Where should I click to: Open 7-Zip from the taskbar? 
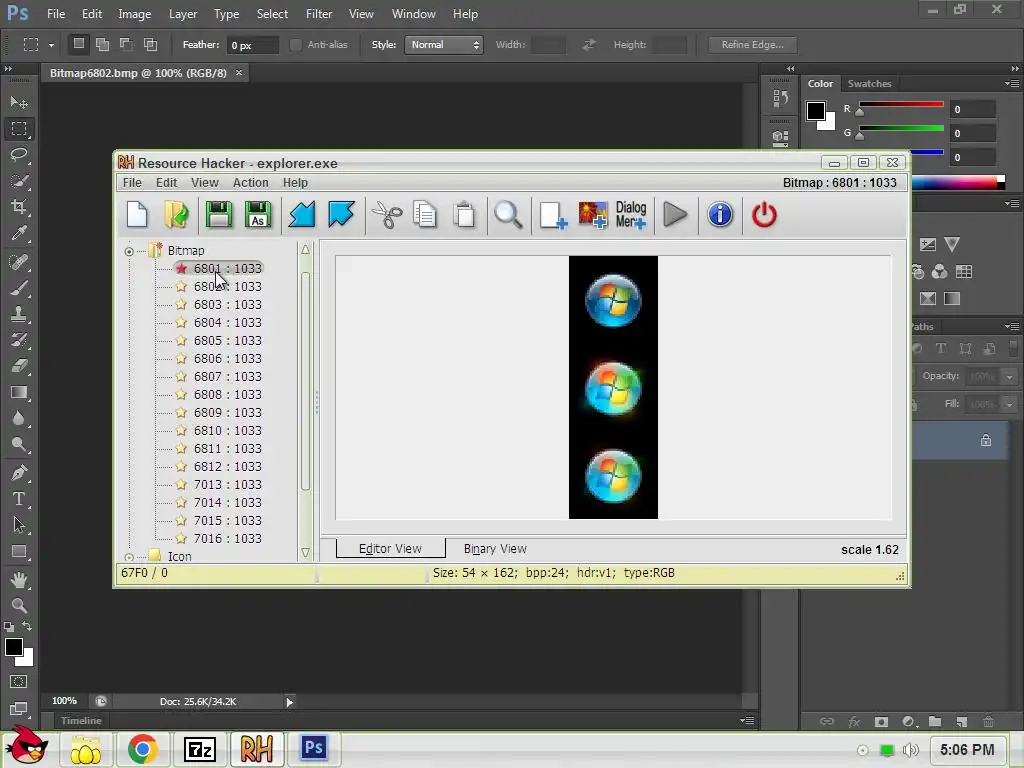pyautogui.click(x=199, y=749)
